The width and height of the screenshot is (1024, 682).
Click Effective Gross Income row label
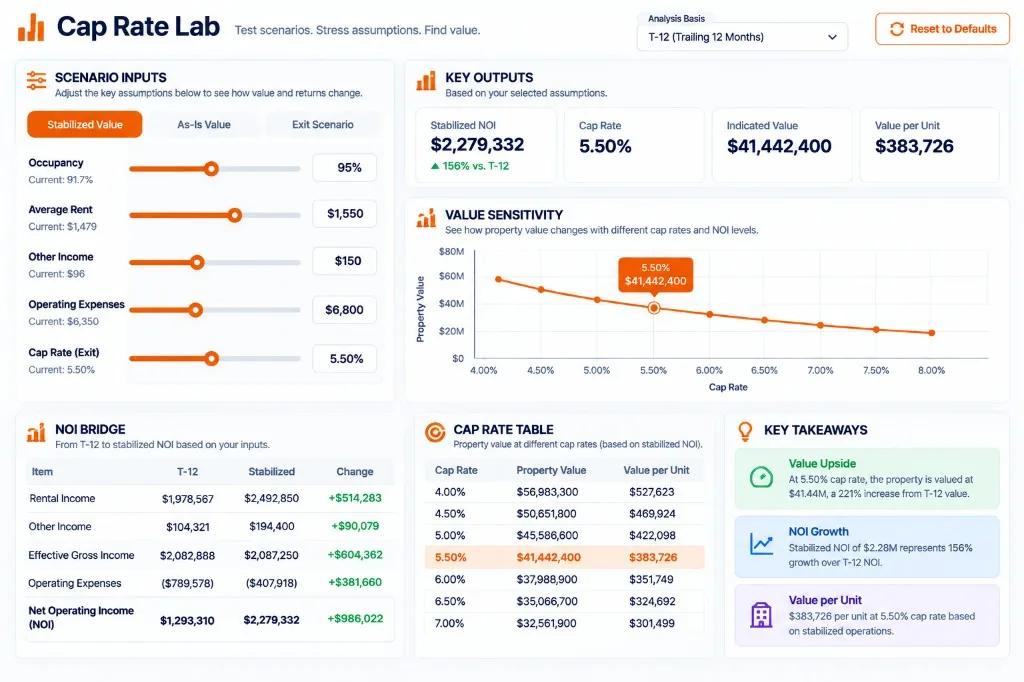click(x=81, y=555)
